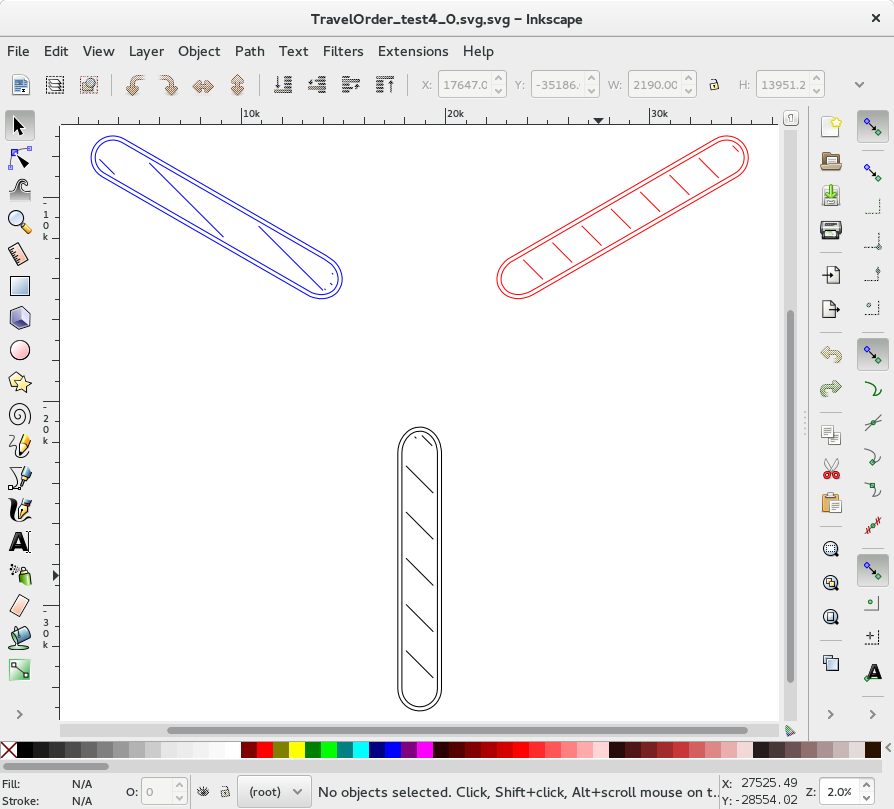The image size is (894, 809).
Task: Select the Spiral tool
Action: click(19, 414)
